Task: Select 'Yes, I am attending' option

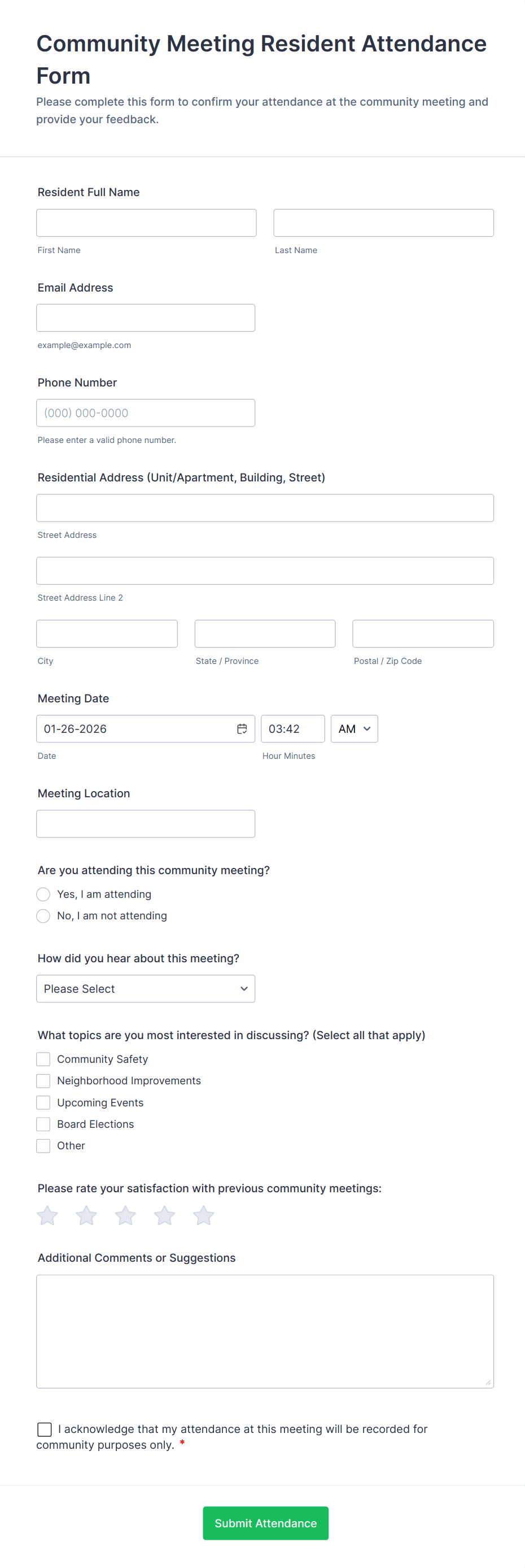Action: 43,894
